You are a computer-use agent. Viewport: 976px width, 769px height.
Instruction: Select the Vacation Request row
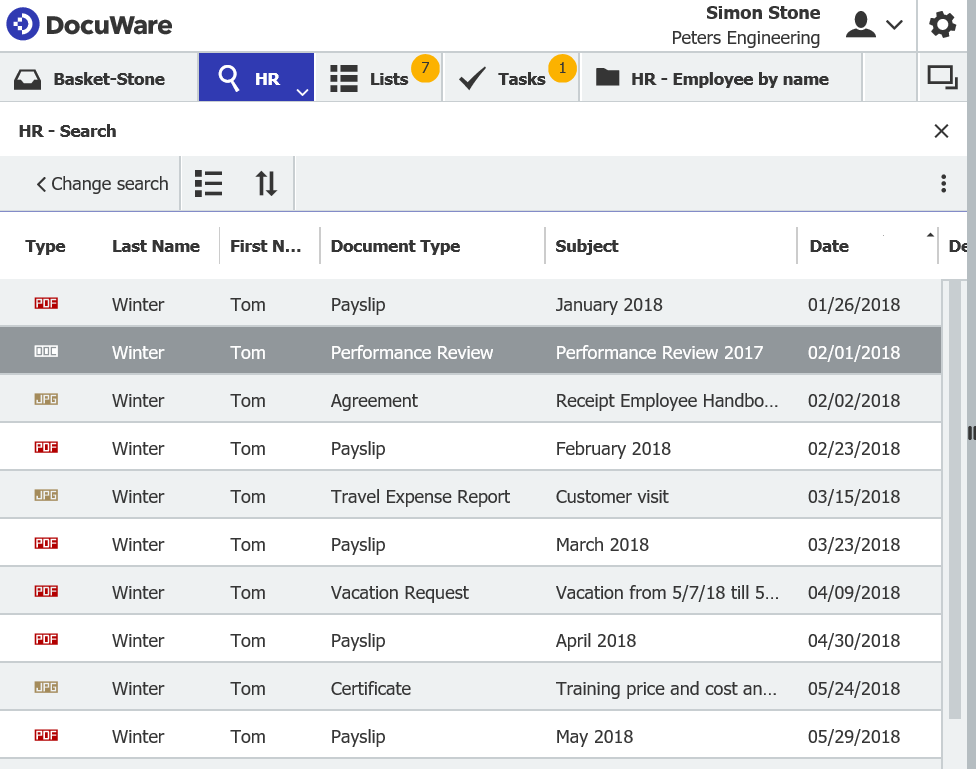(400, 592)
